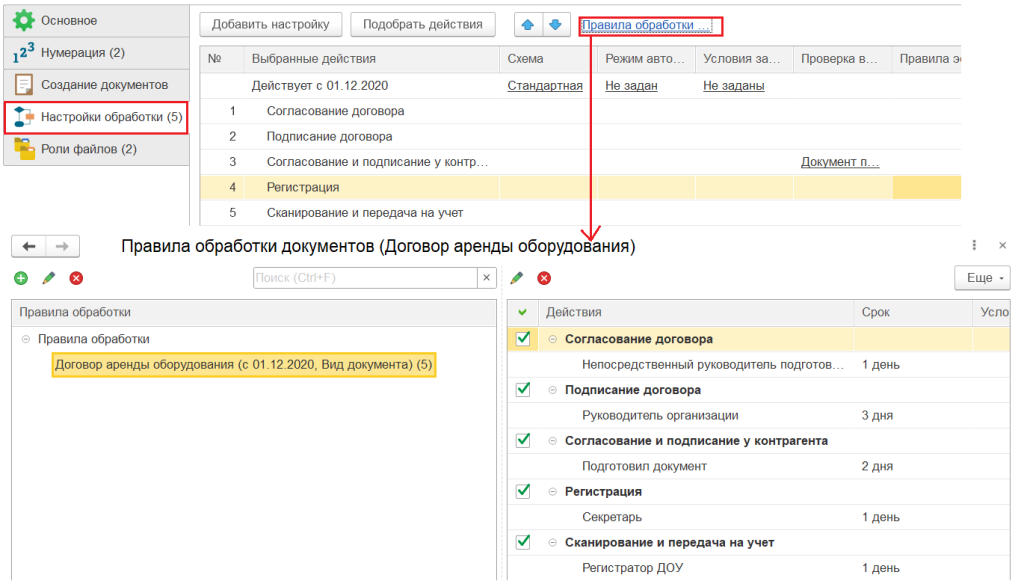Viewport: 1024px width, 584px height.
Task: Delete action with right panel red cross
Action: [544, 278]
